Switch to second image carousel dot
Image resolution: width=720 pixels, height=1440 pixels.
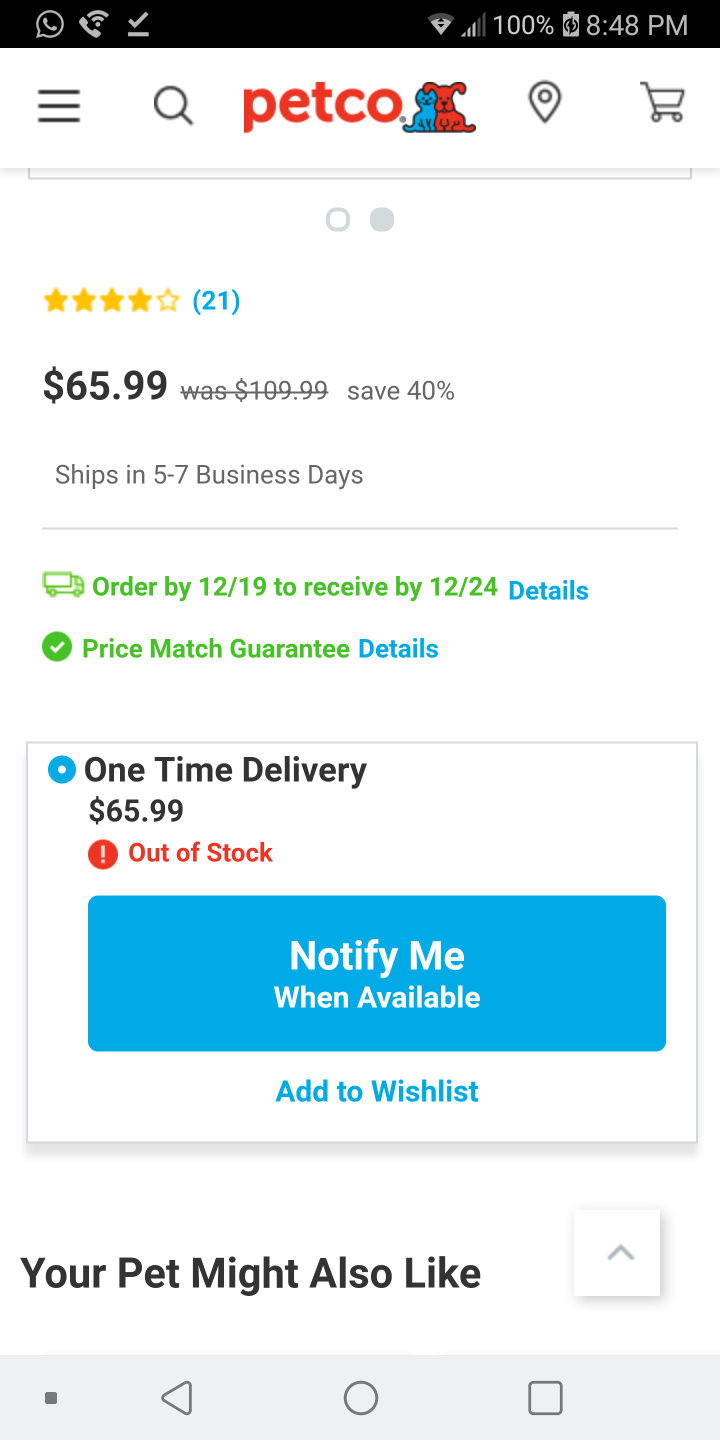point(382,219)
